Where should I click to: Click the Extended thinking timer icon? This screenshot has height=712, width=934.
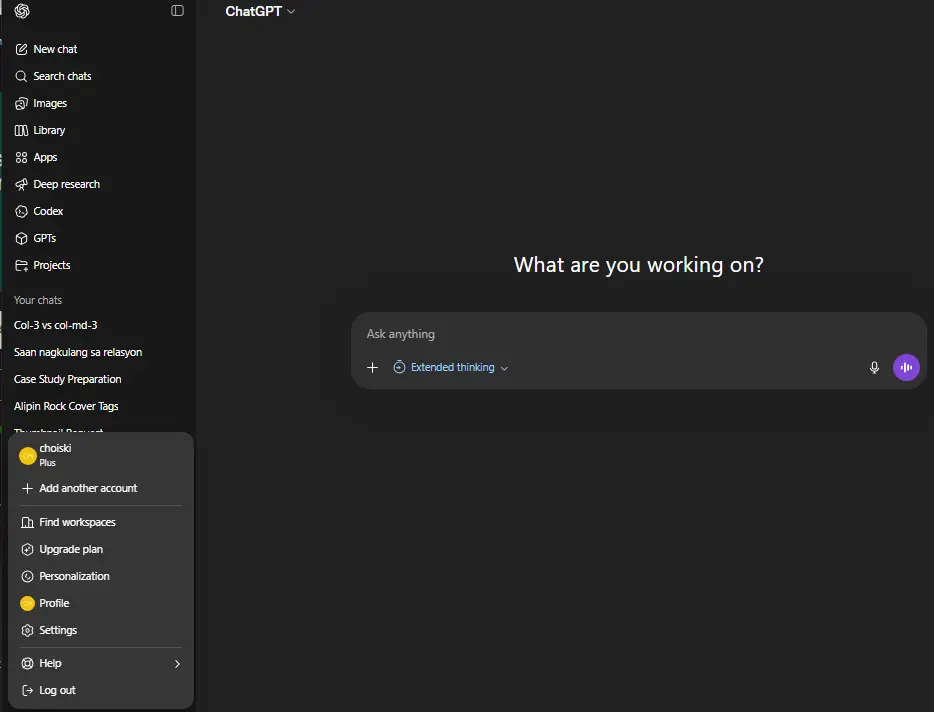(x=399, y=368)
